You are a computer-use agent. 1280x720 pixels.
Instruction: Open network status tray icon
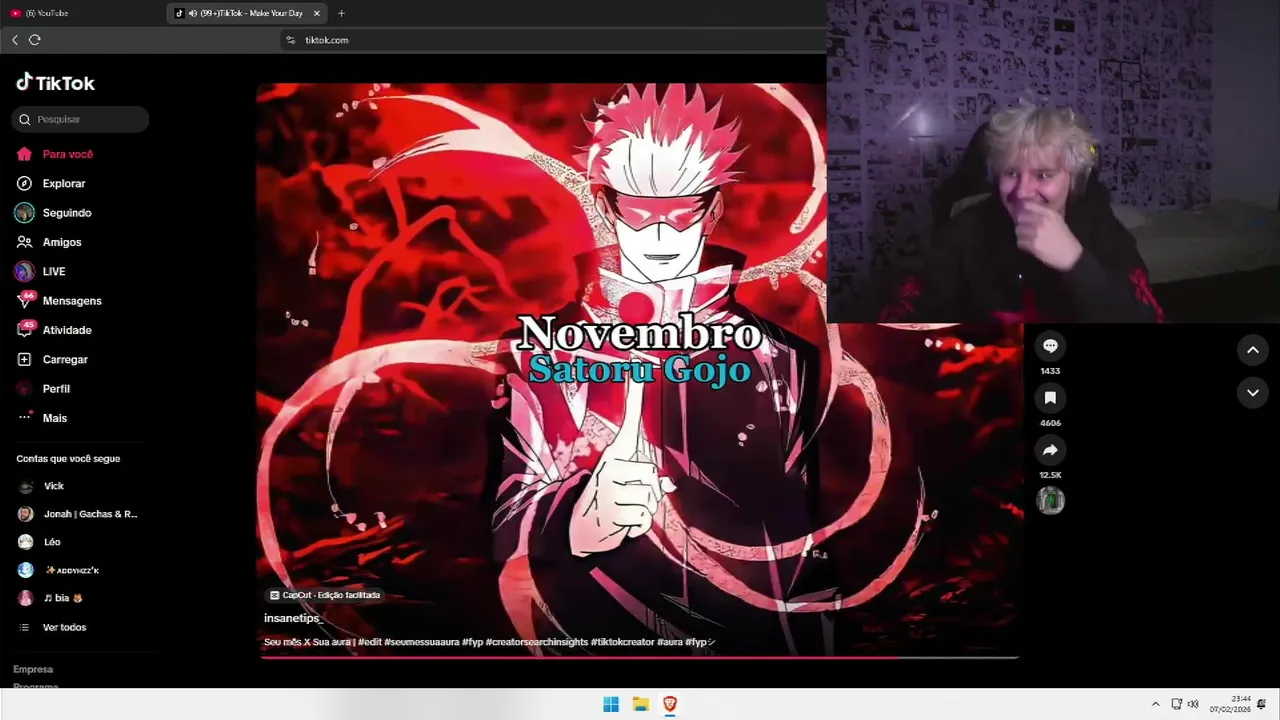click(1177, 704)
